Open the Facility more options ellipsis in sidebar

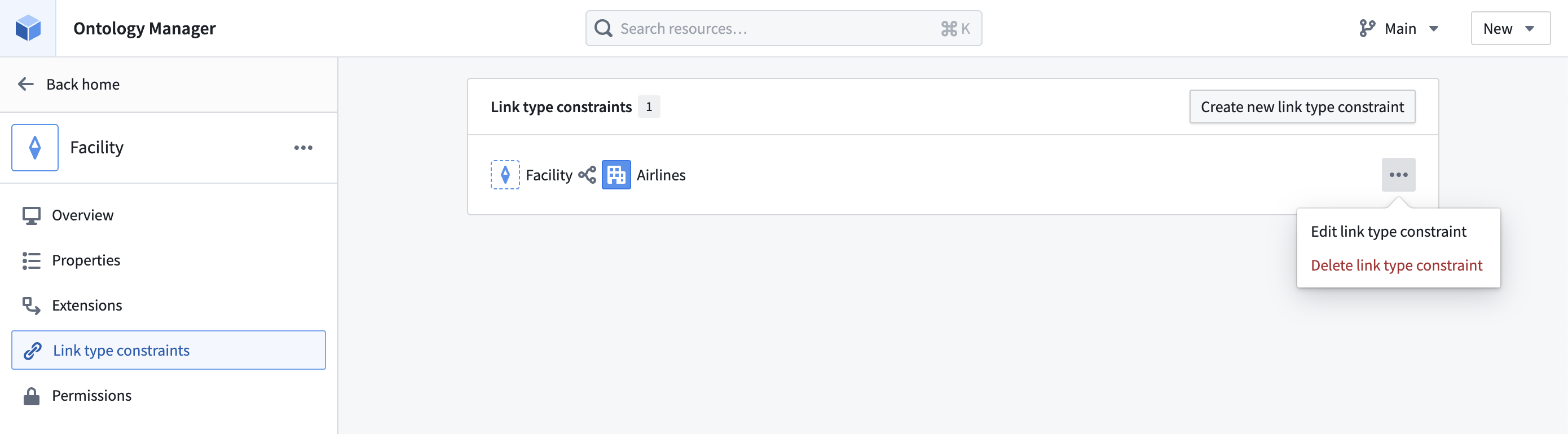coord(303,147)
